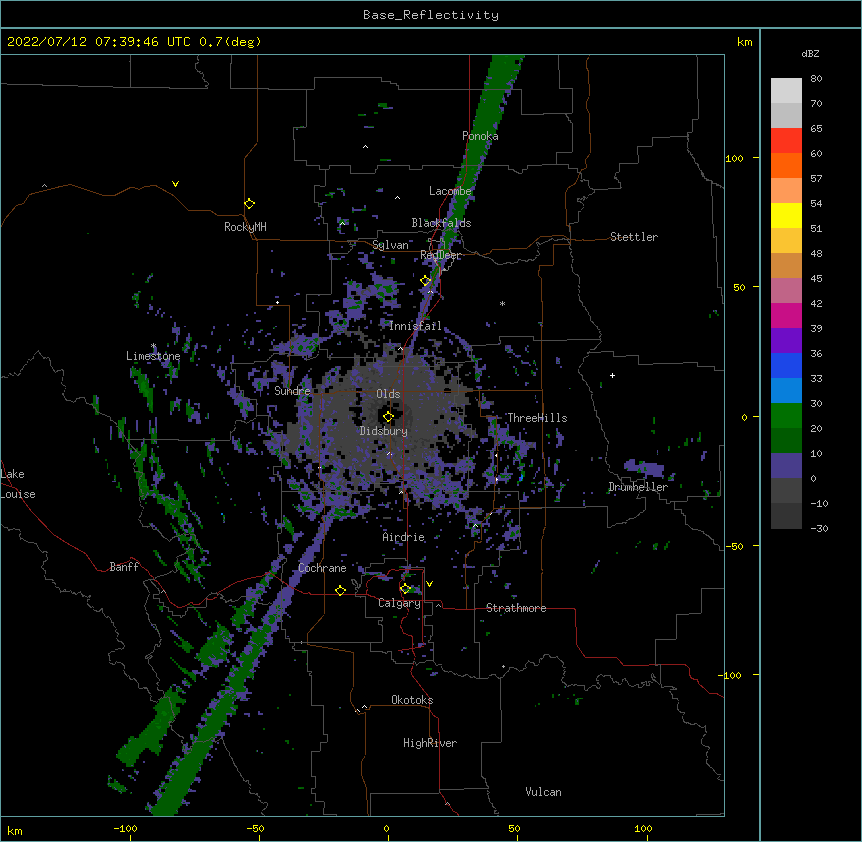Select the radar site diamond between Olds and Didsbury
The width and height of the screenshot is (862, 842).
(x=389, y=416)
